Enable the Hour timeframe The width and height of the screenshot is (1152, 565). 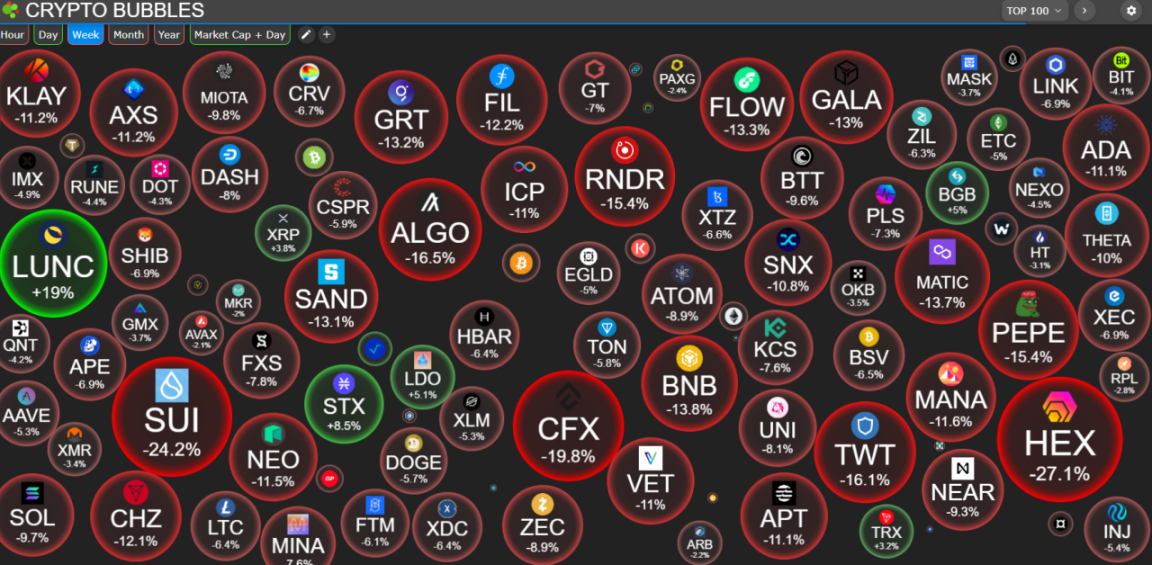tap(12, 35)
